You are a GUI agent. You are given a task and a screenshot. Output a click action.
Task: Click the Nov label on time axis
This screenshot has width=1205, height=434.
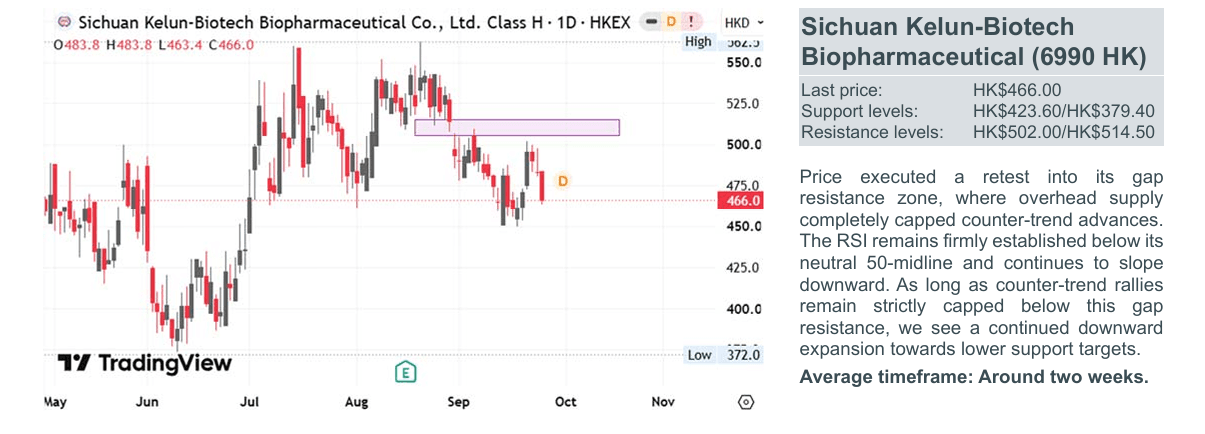(x=664, y=402)
